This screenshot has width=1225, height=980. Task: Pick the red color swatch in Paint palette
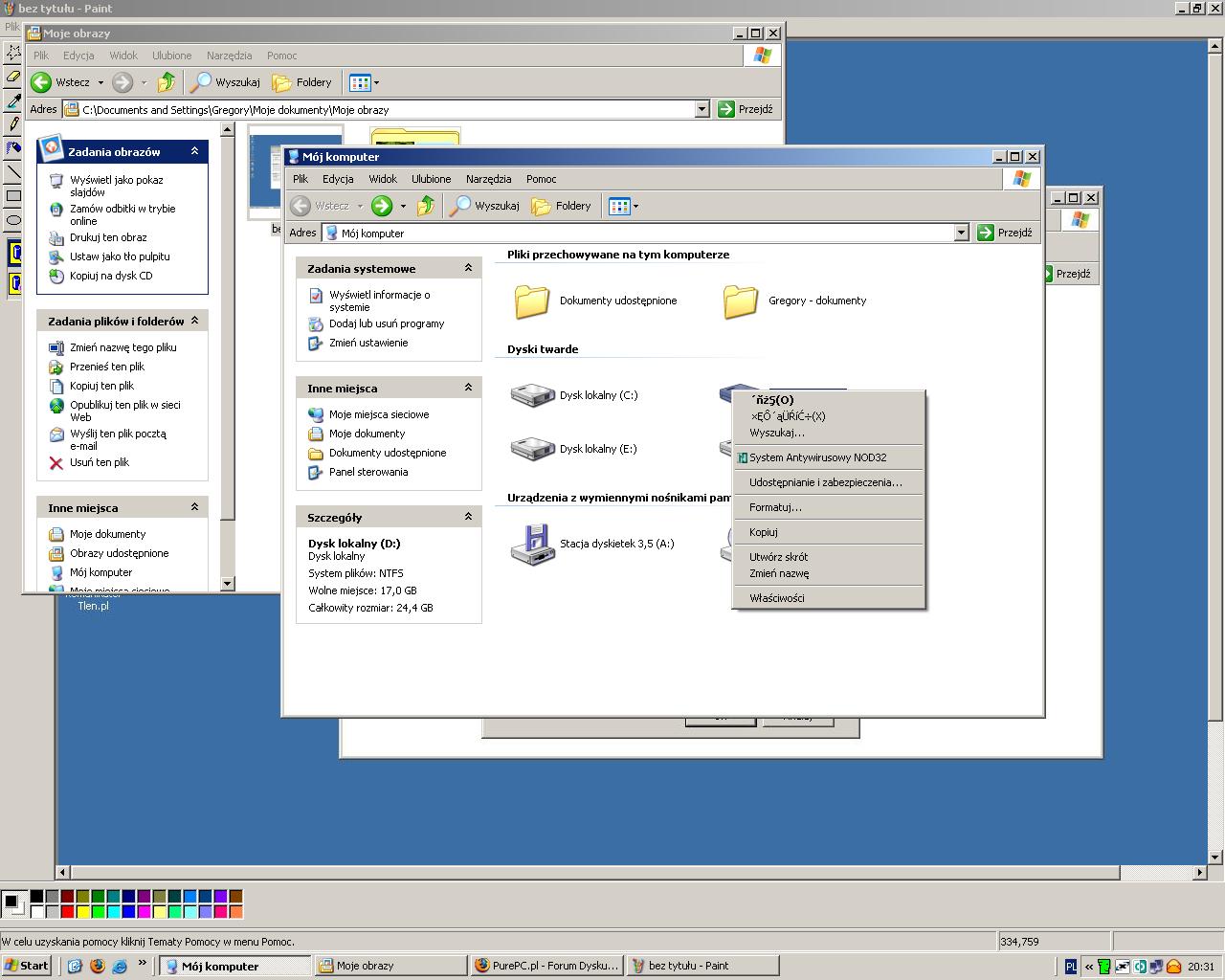[x=67, y=912]
